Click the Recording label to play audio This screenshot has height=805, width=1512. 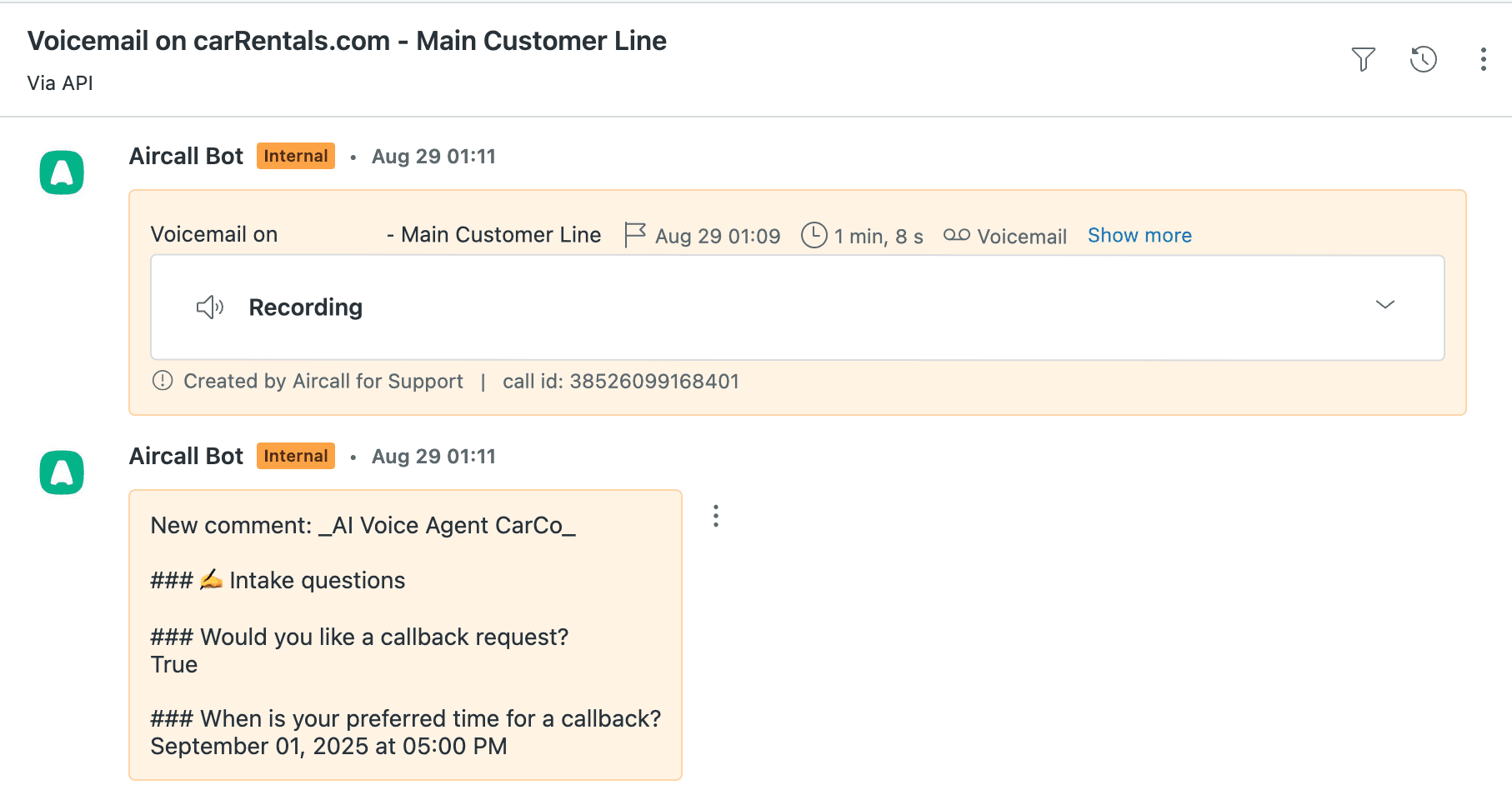click(x=305, y=307)
